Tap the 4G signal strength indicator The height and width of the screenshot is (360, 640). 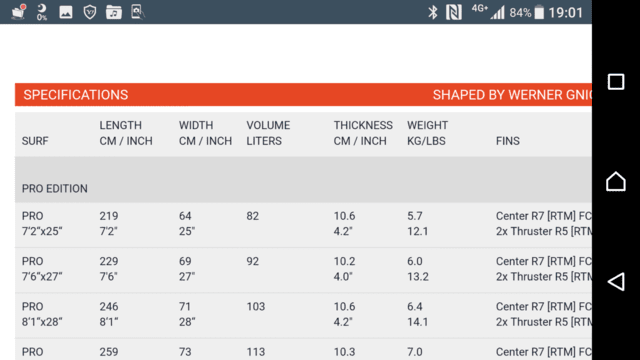[488, 12]
